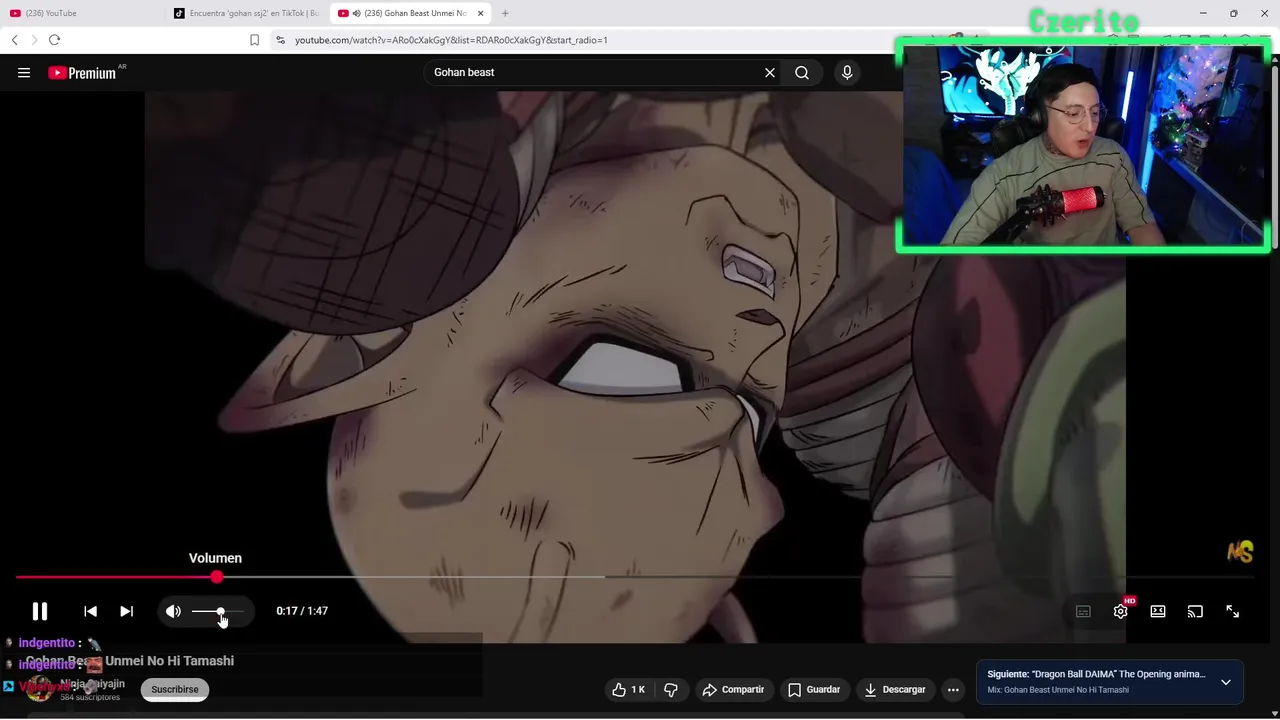The height and width of the screenshot is (720, 1280).
Task: Subscribe using Suscribirse button
Action: (x=175, y=689)
